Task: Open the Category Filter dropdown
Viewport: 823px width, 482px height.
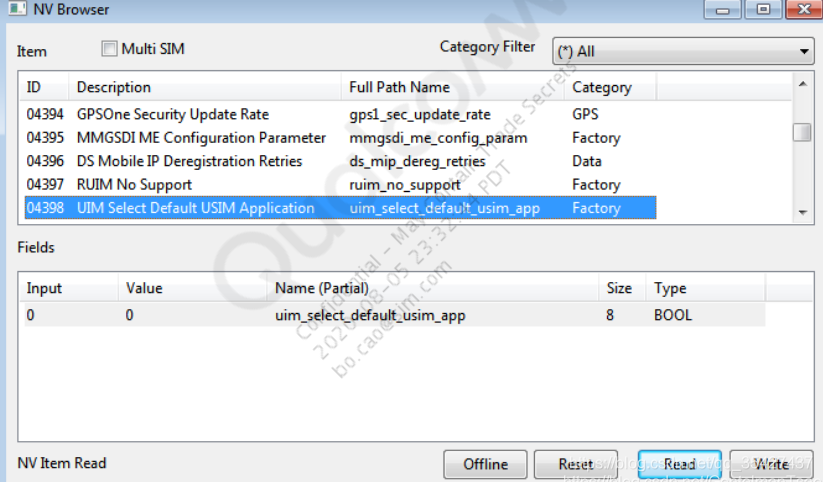Action: coord(683,51)
